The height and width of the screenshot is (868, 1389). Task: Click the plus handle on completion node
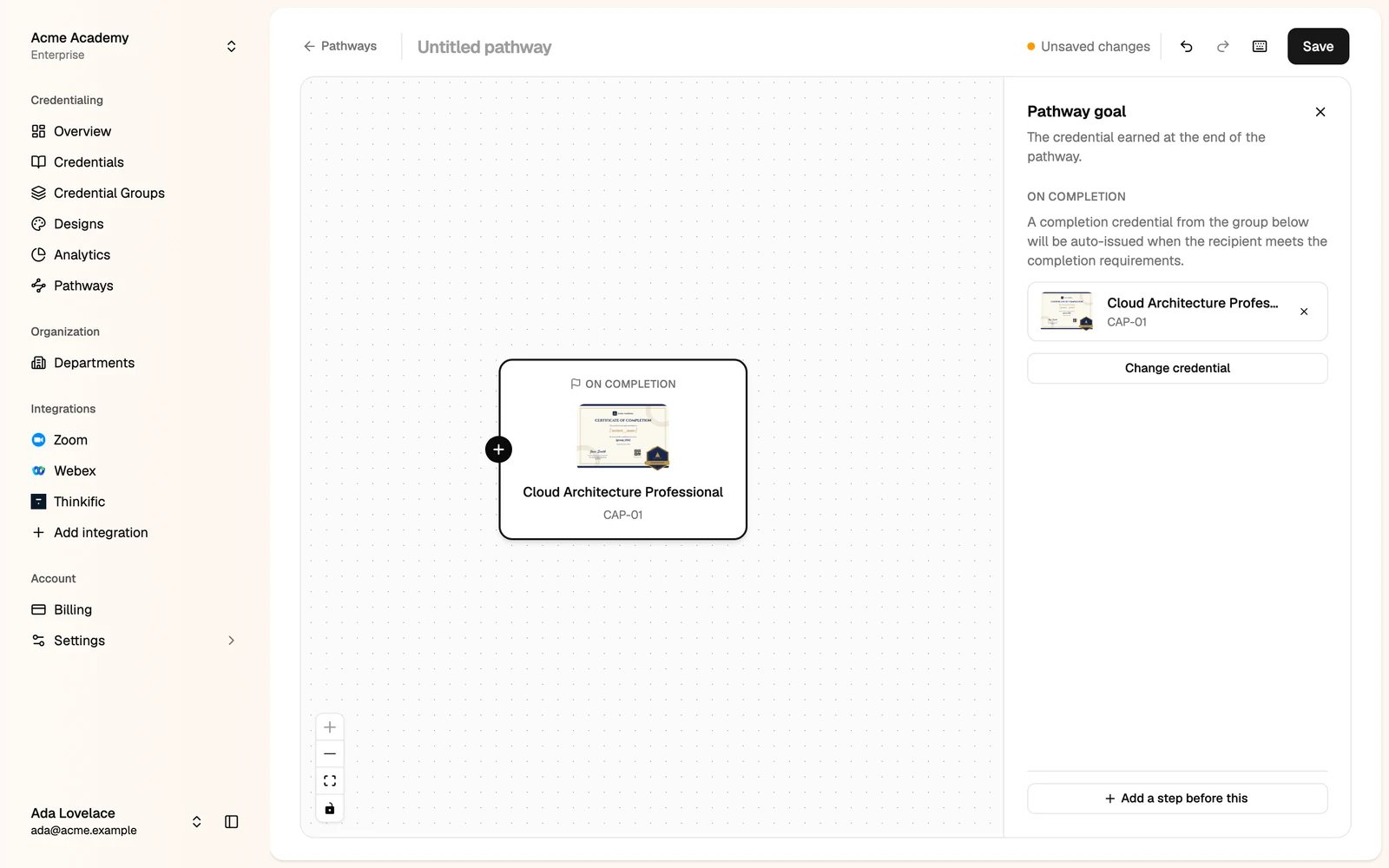click(498, 450)
